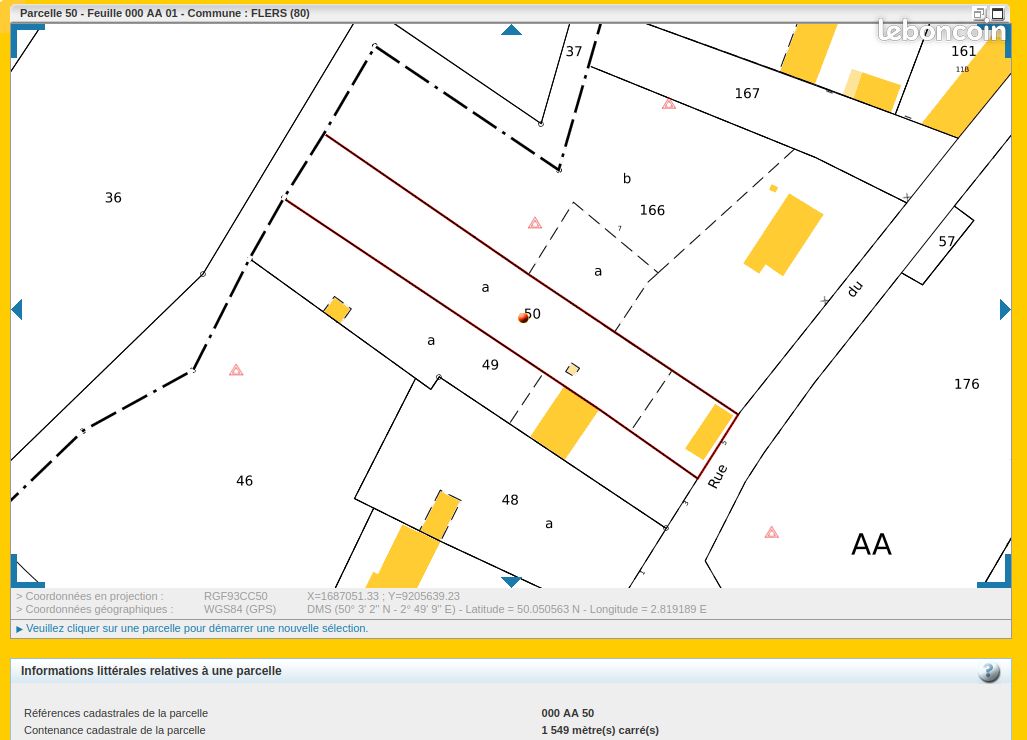Click the RGF93CC50 projection label
Image resolution: width=1027 pixels, height=740 pixels.
[x=236, y=596]
